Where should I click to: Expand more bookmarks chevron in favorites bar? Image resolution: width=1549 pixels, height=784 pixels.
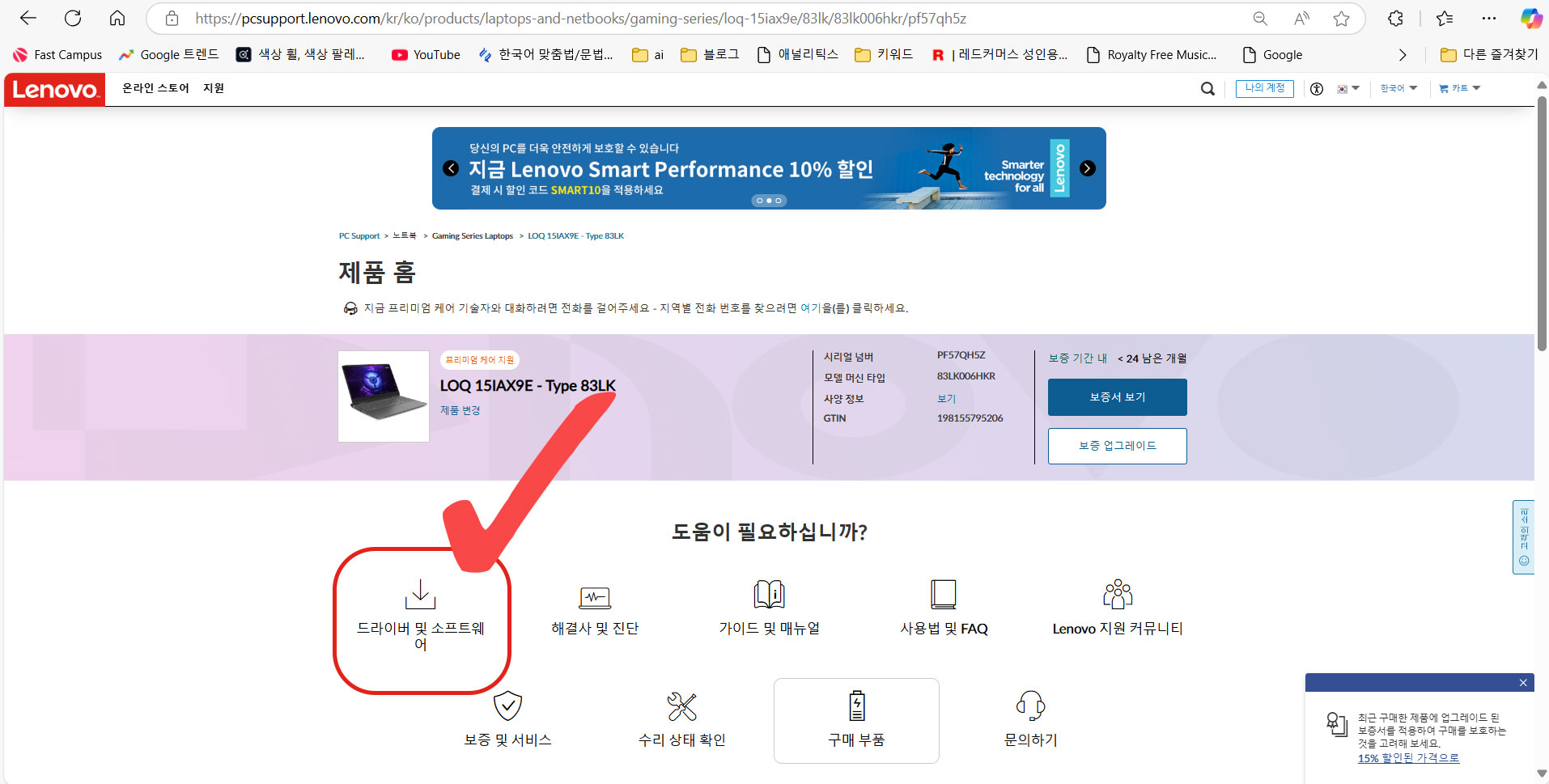pyautogui.click(x=1403, y=55)
